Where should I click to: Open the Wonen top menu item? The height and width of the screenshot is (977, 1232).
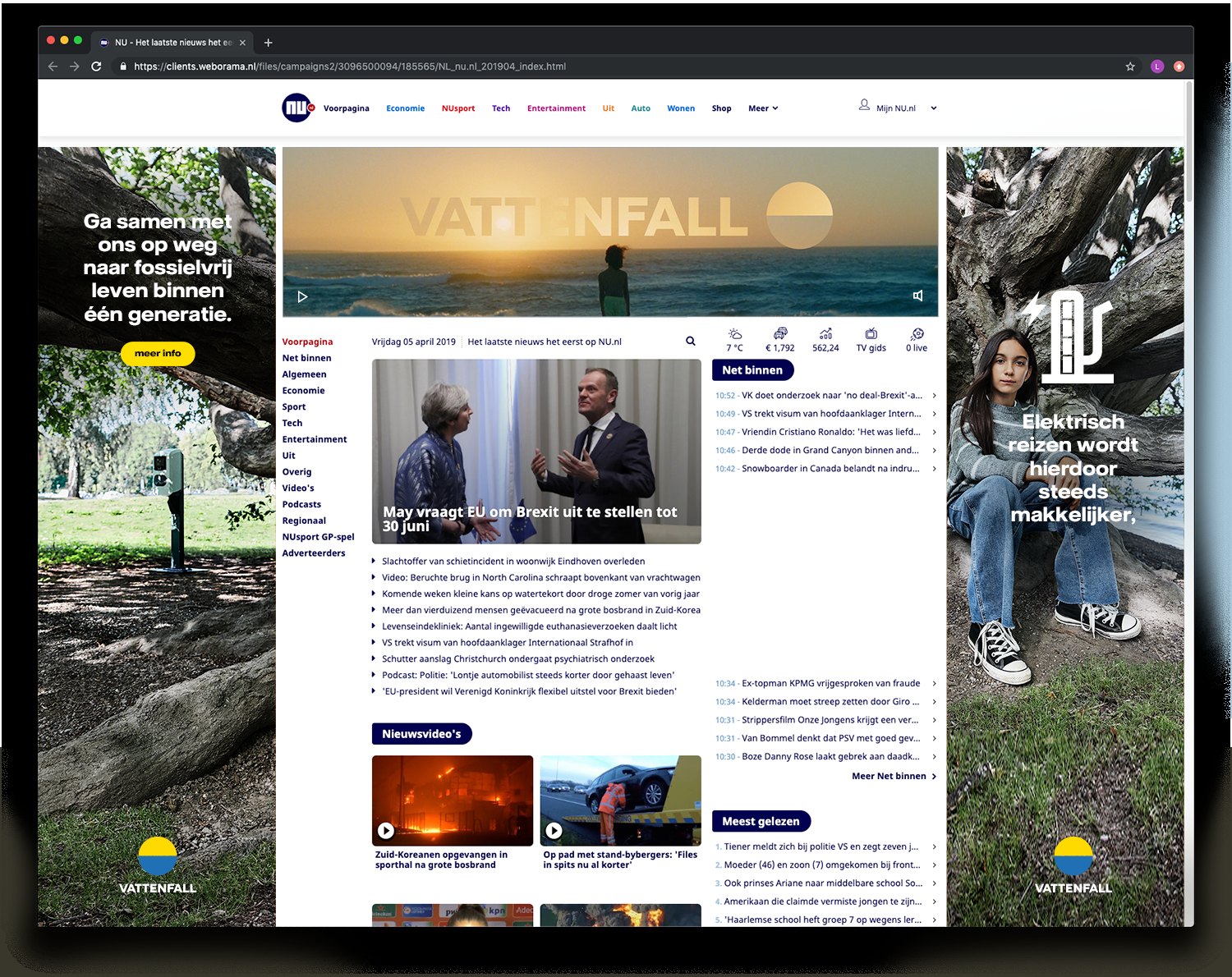[681, 108]
